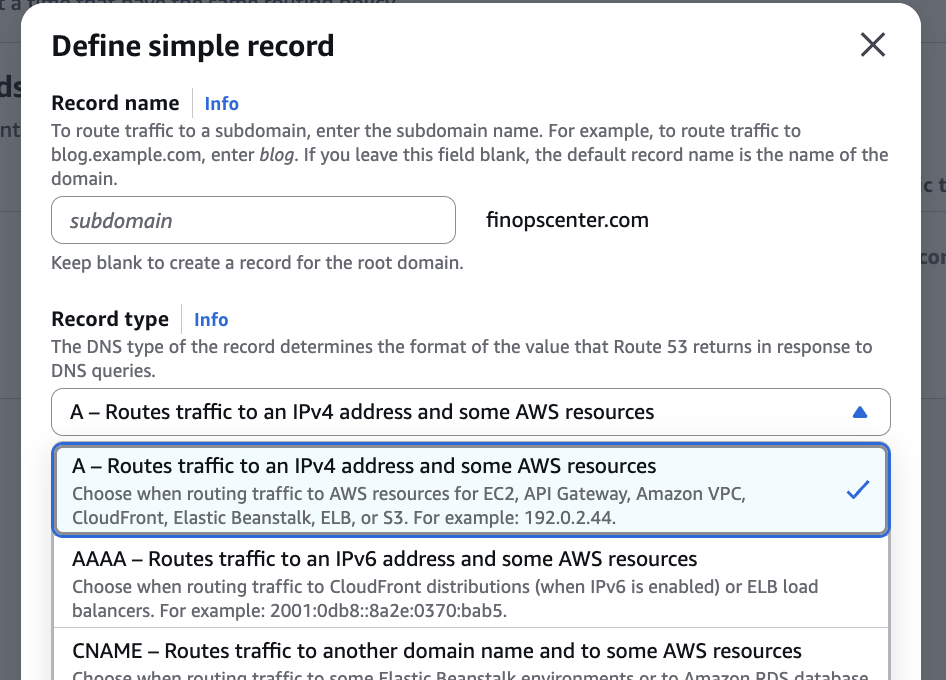Image resolution: width=946 pixels, height=680 pixels.
Task: Choose the AAAA – IPv6 address record option
Action: 385,559
